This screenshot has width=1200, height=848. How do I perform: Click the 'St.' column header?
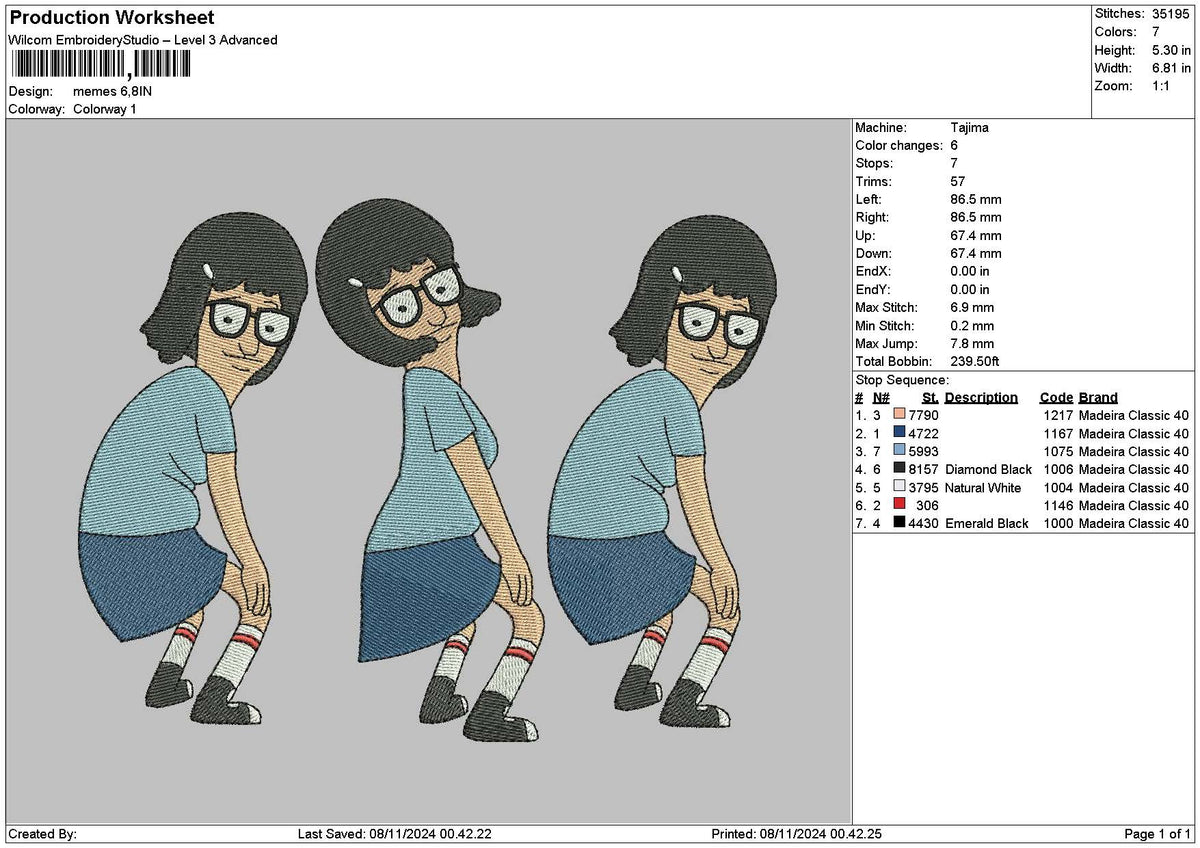pyautogui.click(x=930, y=397)
